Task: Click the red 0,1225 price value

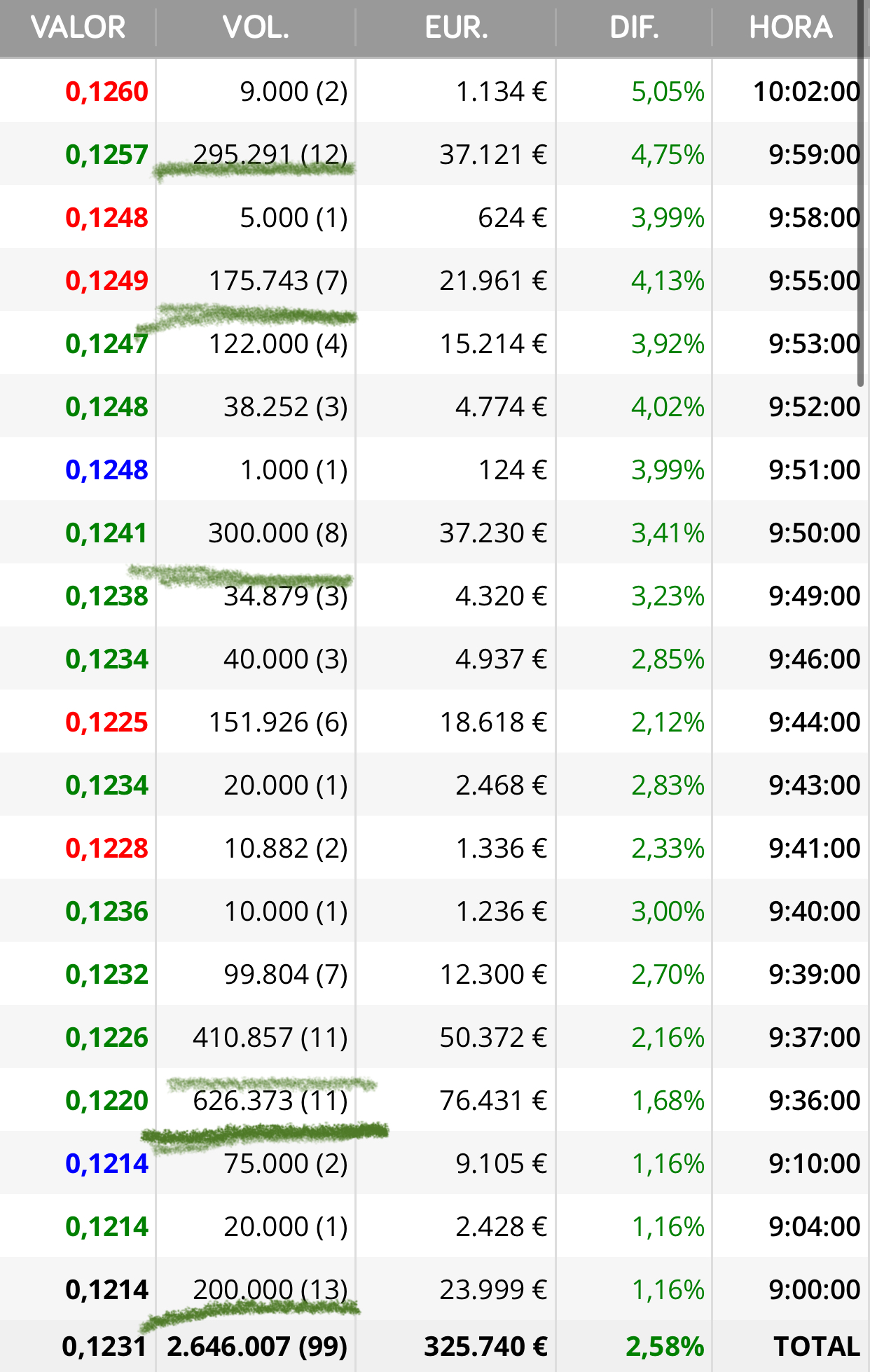Action: [x=106, y=722]
